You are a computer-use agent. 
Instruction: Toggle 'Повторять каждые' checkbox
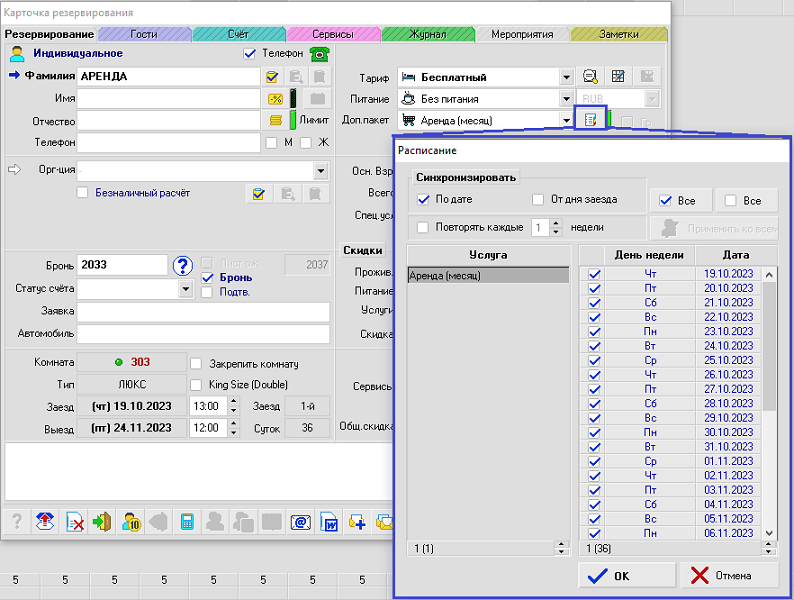[x=423, y=227]
